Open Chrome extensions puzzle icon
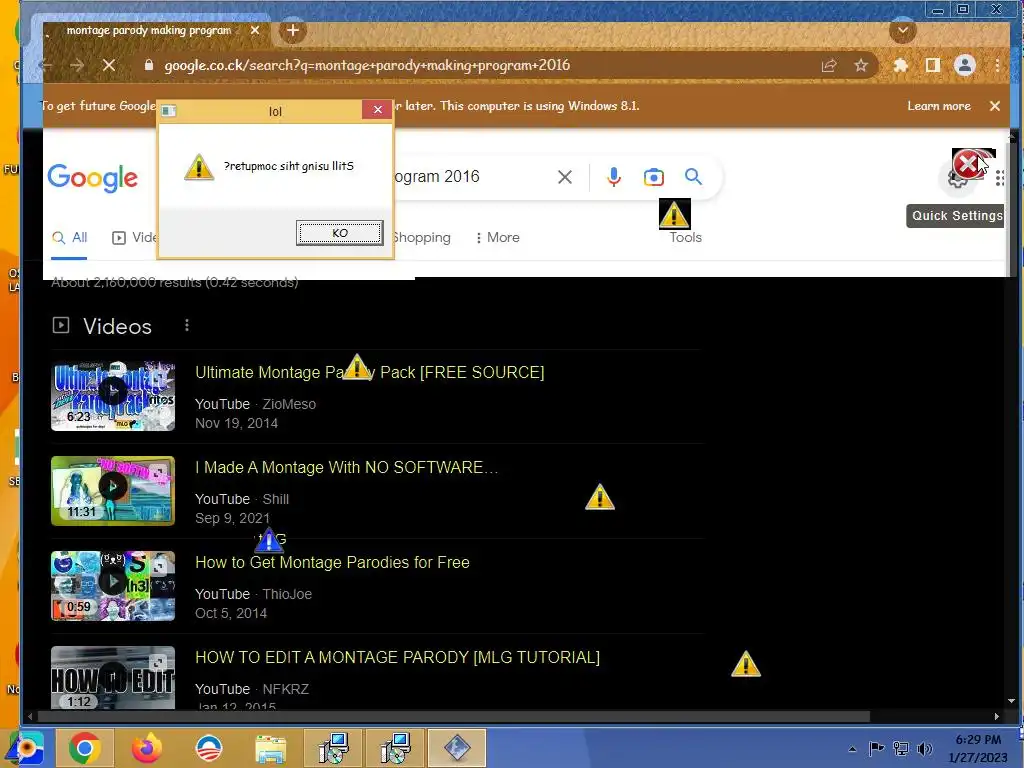 [901, 65]
